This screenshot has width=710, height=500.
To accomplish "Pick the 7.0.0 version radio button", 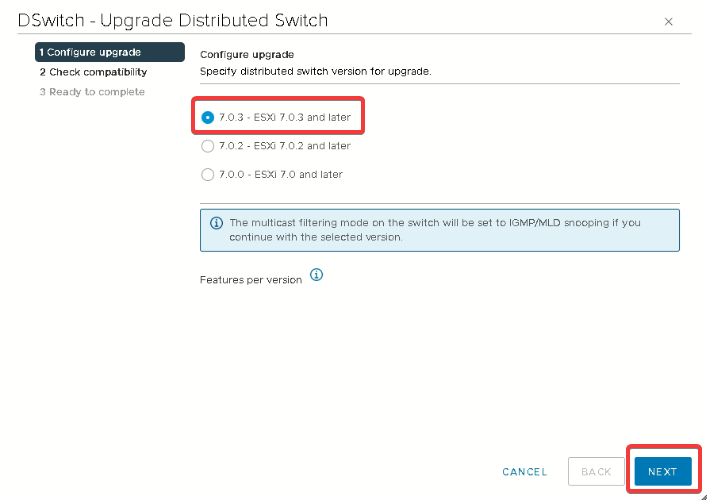I will tap(208, 174).
